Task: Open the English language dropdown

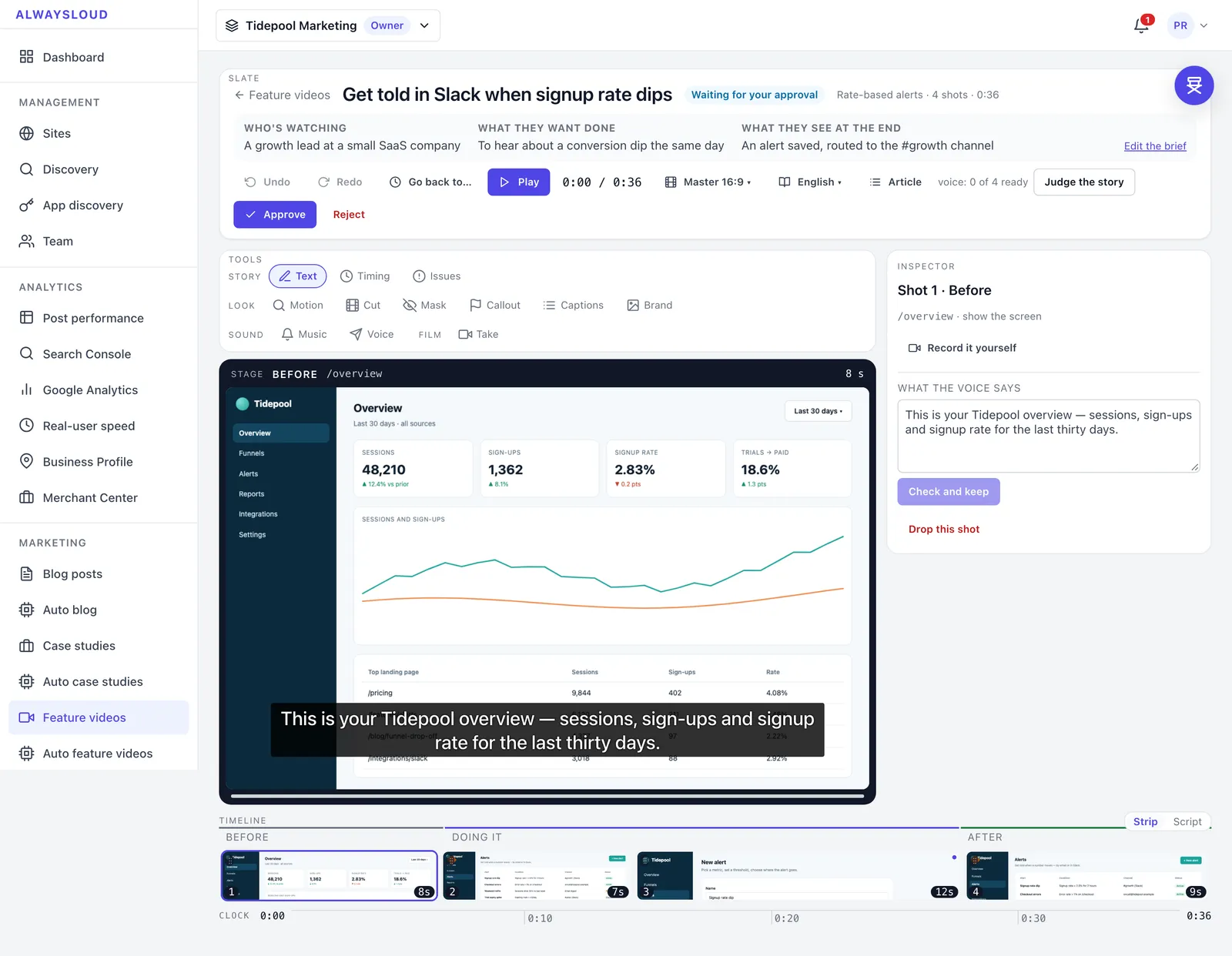Action: [810, 182]
